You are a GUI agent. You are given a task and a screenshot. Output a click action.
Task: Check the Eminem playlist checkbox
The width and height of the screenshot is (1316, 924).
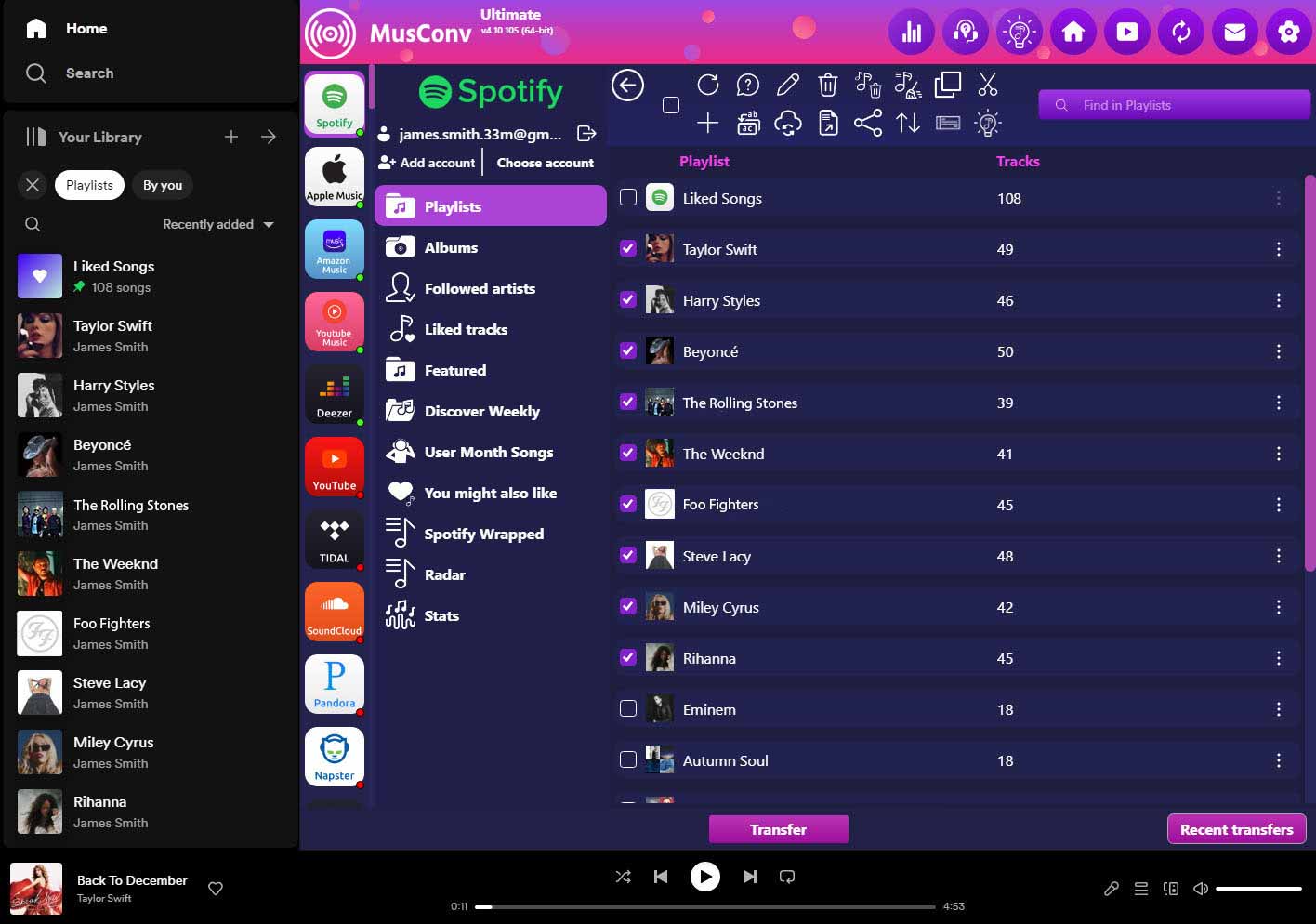tap(628, 708)
